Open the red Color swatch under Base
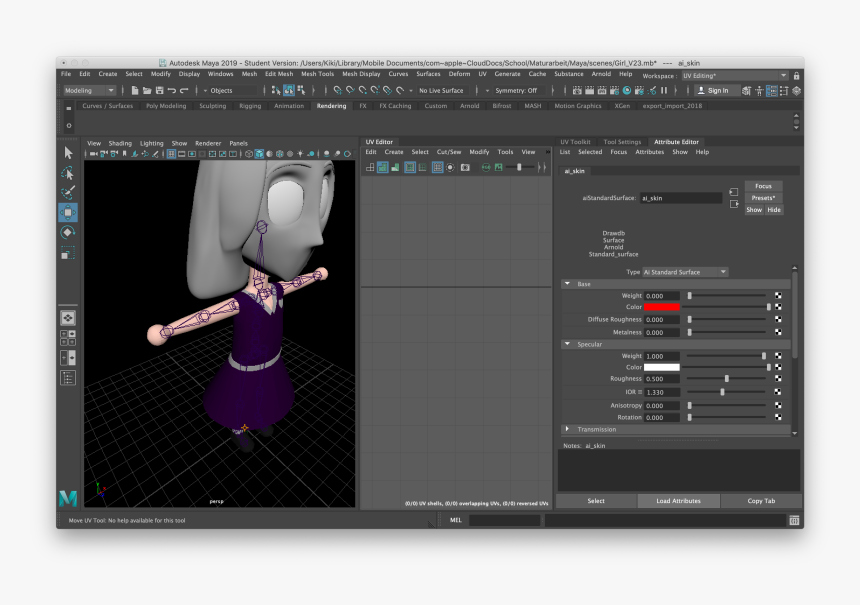860x605 pixels. point(660,307)
